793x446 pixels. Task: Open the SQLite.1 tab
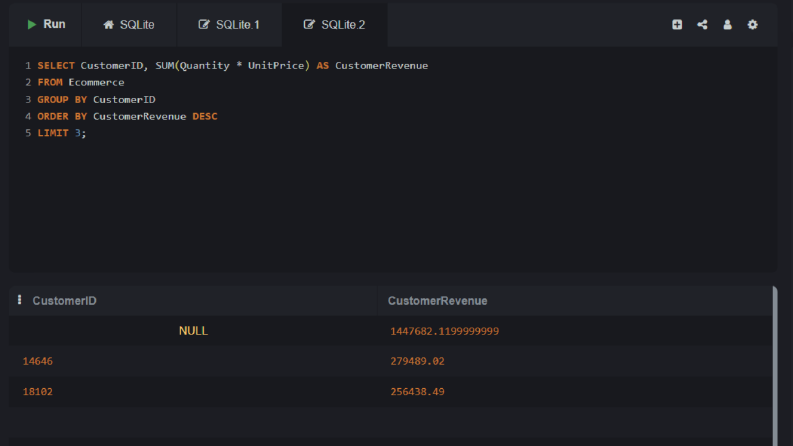coord(229,24)
